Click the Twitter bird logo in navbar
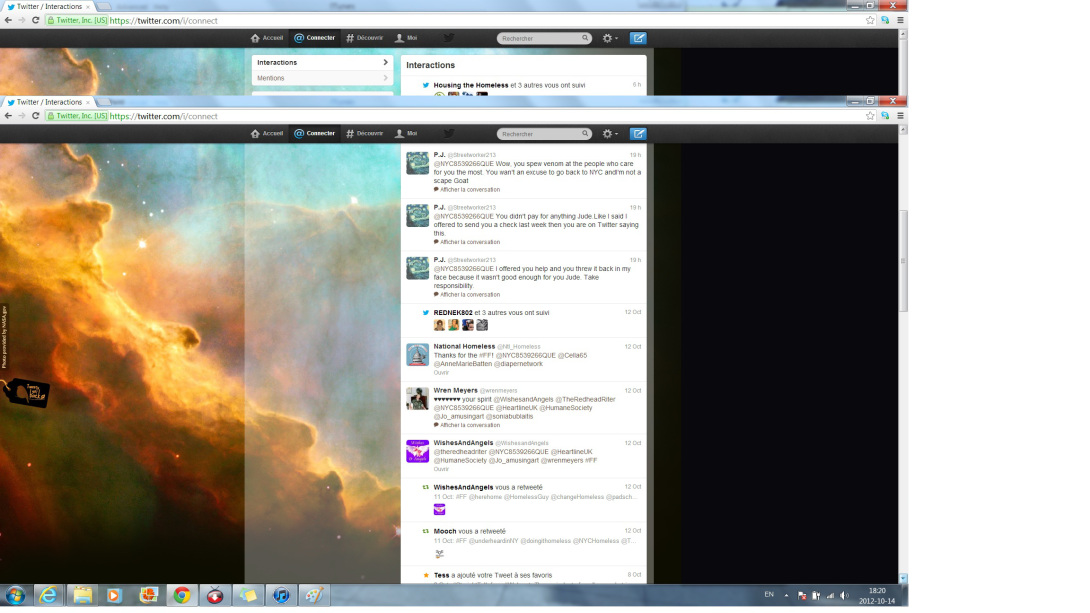 449,133
